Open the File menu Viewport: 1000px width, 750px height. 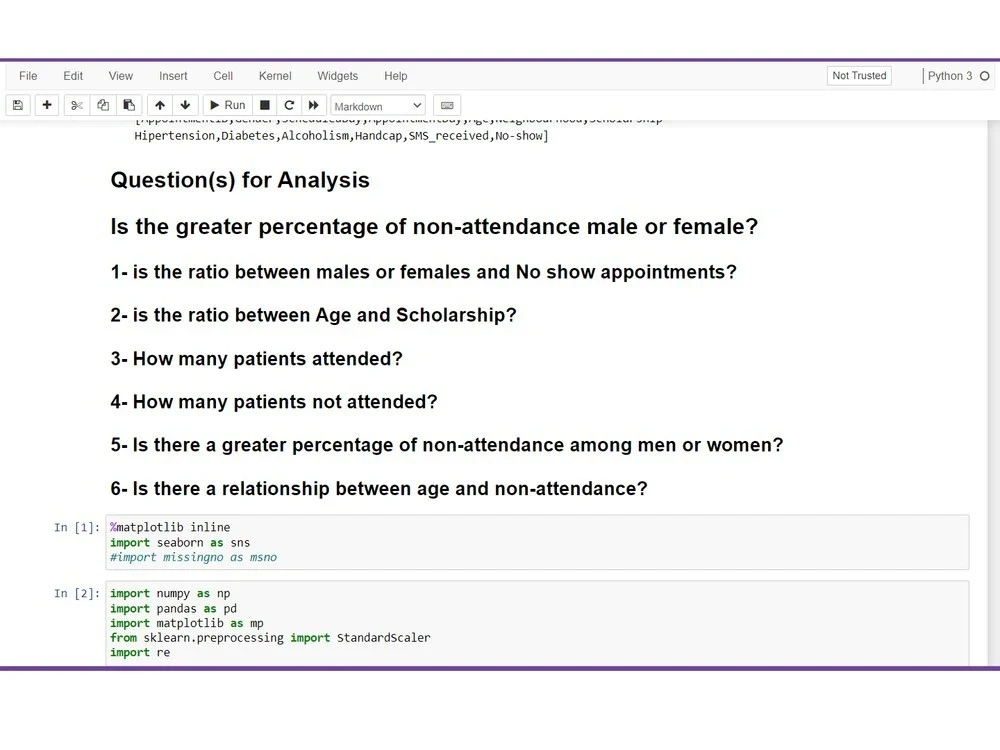pos(28,76)
